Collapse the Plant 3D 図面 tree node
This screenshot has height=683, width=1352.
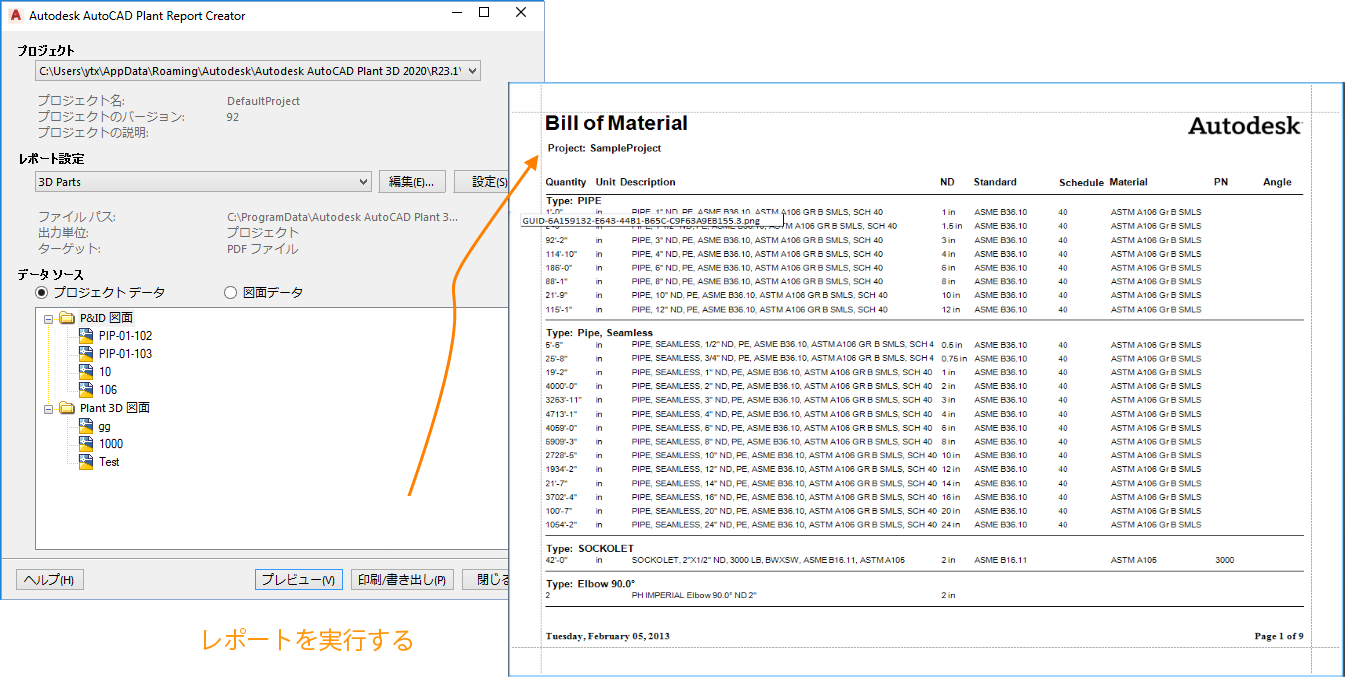(x=48, y=407)
